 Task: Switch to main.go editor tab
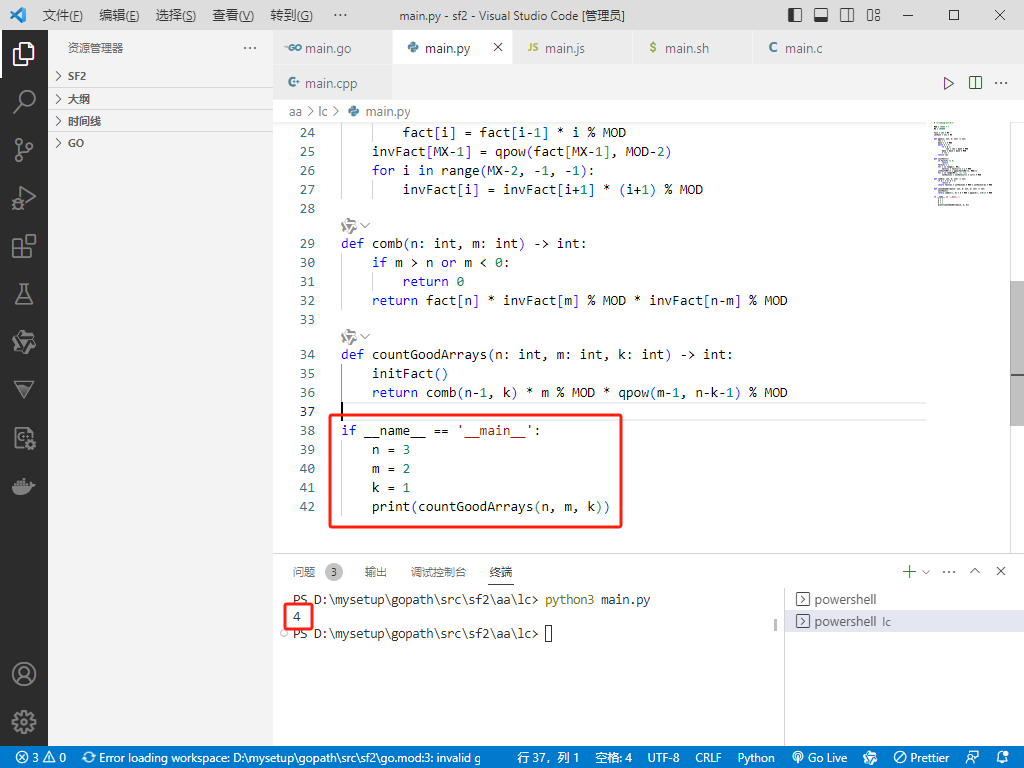(x=333, y=48)
